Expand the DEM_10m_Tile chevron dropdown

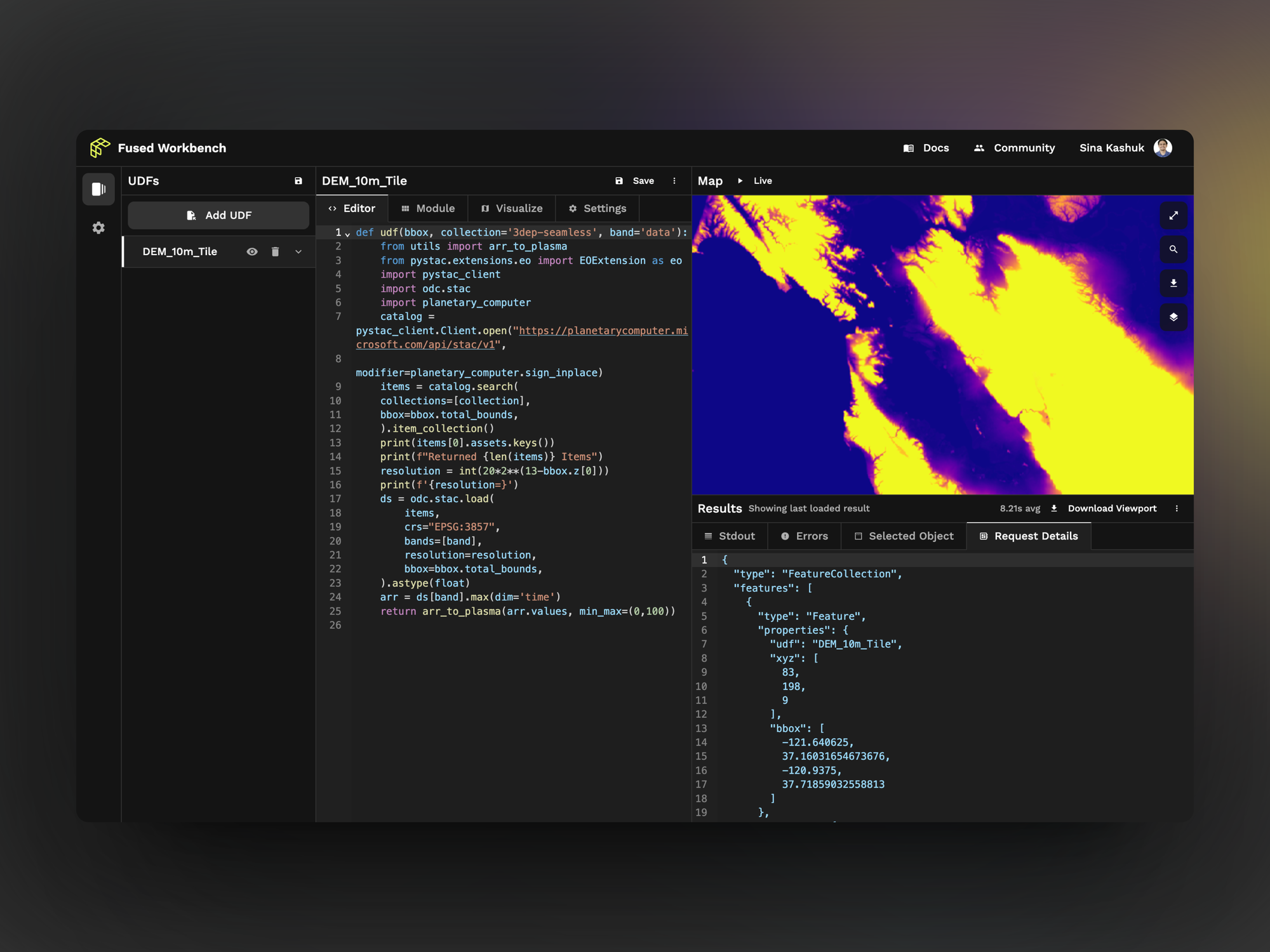click(x=298, y=252)
